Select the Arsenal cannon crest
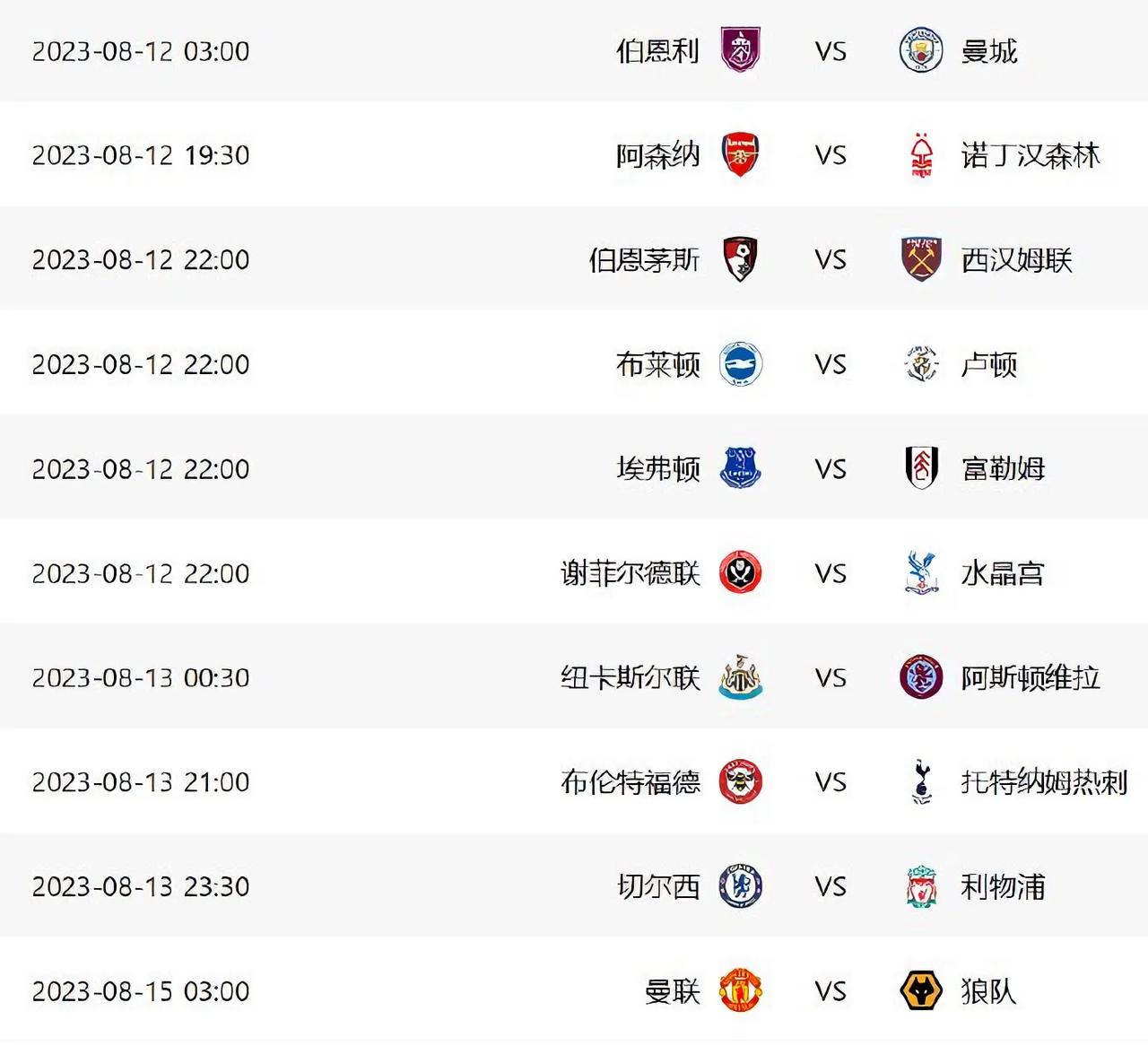1148x1046 pixels. click(741, 155)
